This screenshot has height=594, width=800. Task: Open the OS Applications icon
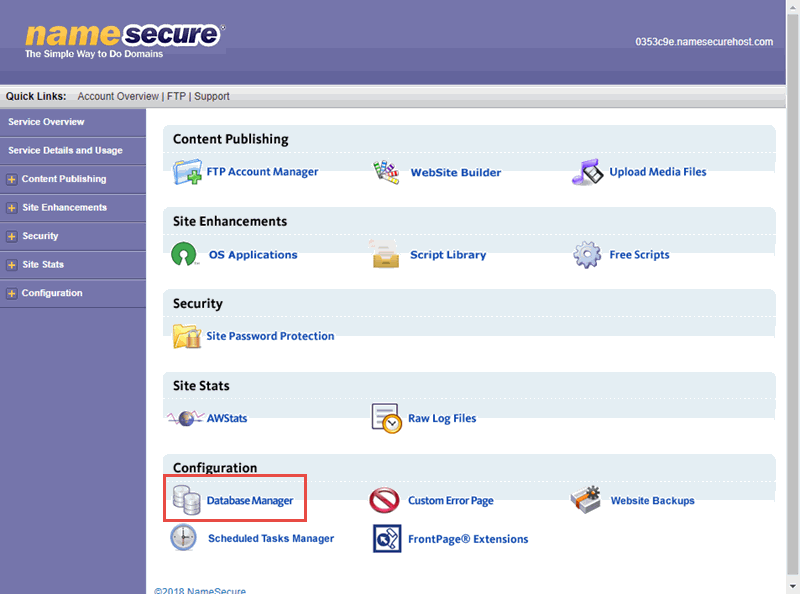click(x=186, y=254)
